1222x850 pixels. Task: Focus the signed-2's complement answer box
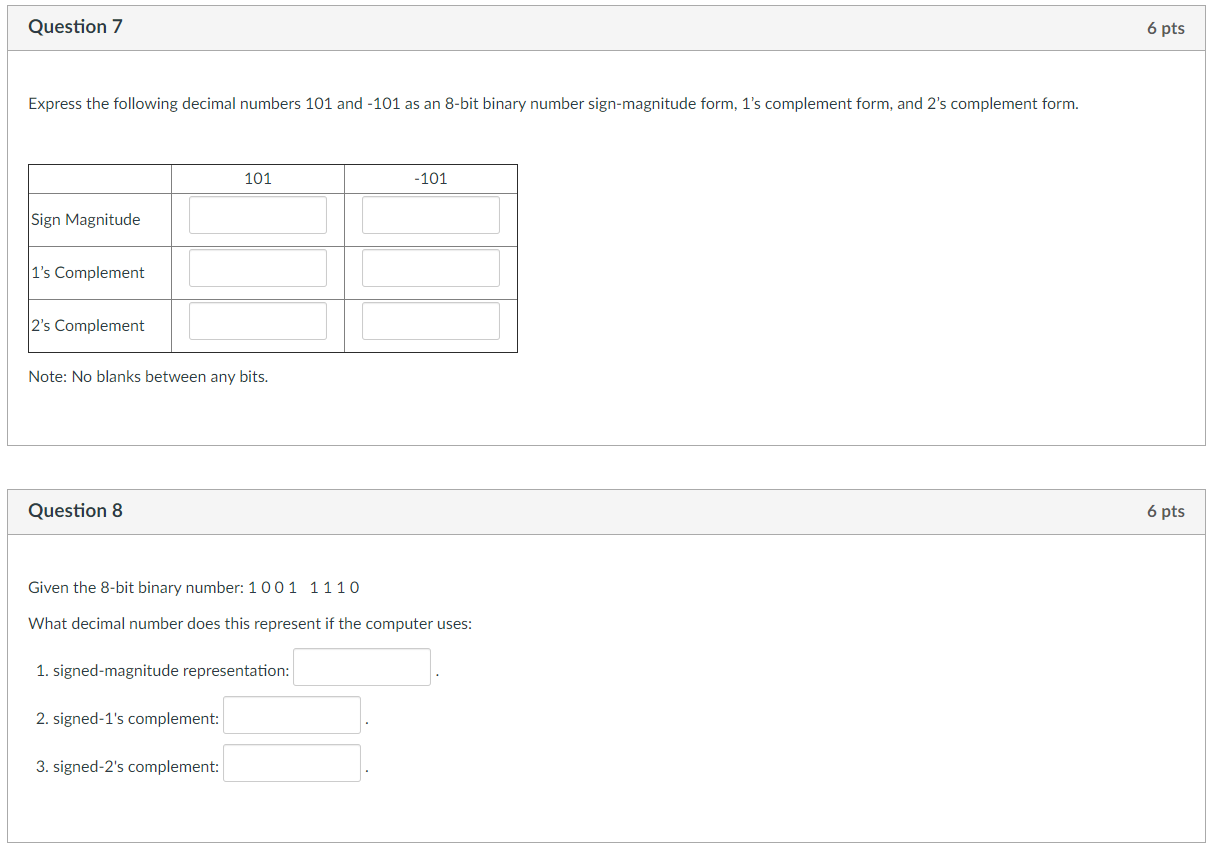coord(292,763)
